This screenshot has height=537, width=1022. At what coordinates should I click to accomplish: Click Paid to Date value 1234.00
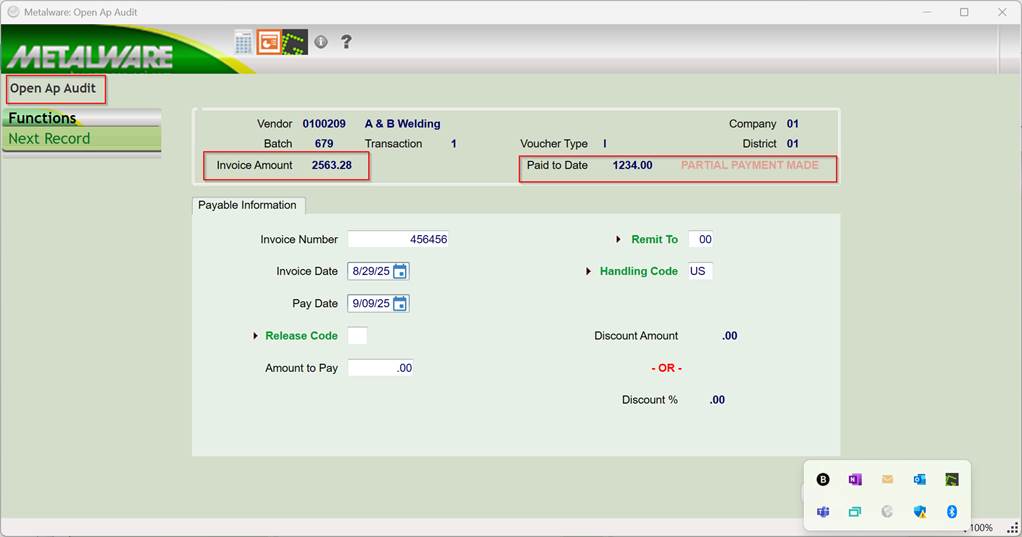coord(632,166)
